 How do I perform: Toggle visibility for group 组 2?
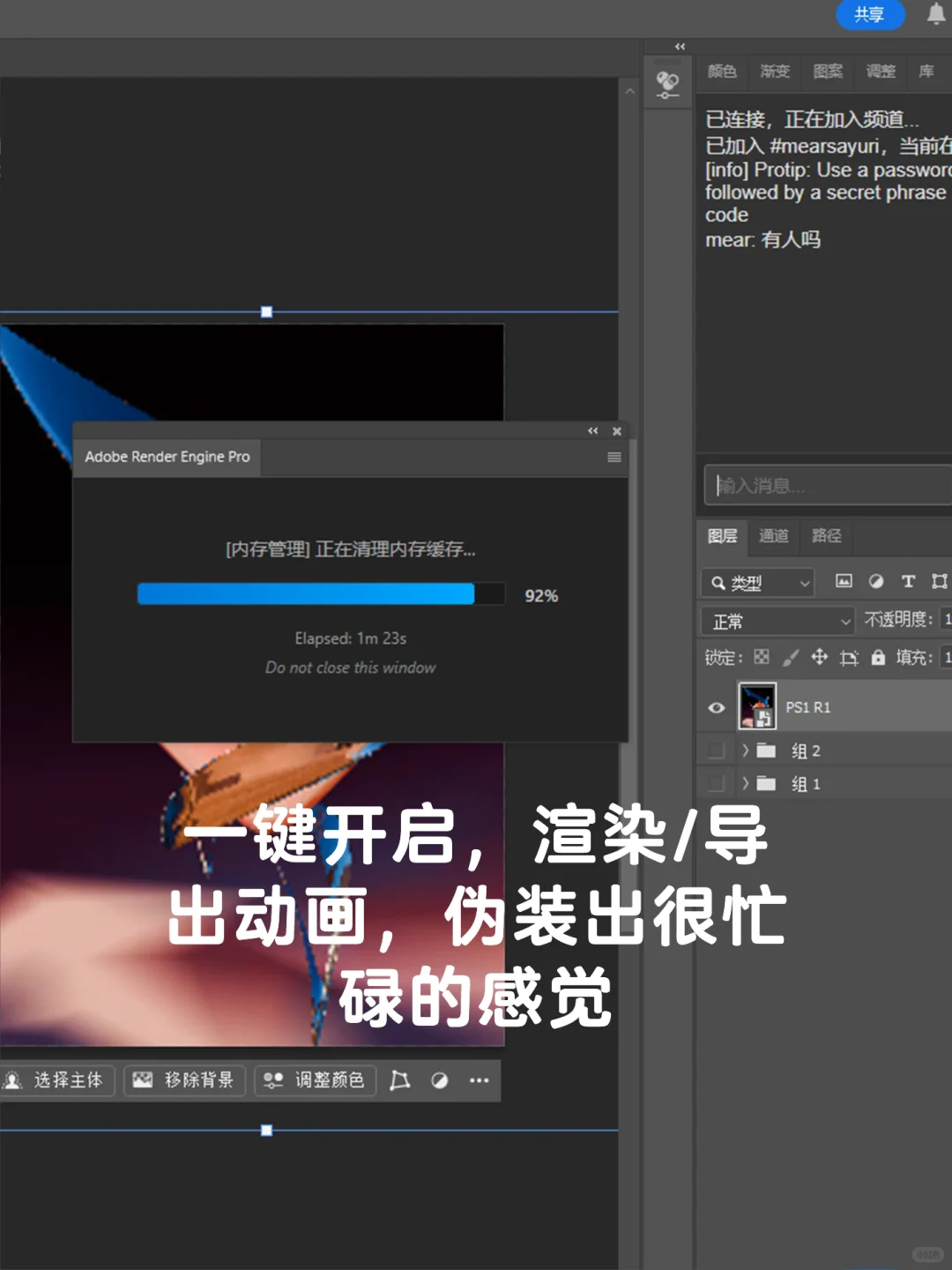coord(715,750)
